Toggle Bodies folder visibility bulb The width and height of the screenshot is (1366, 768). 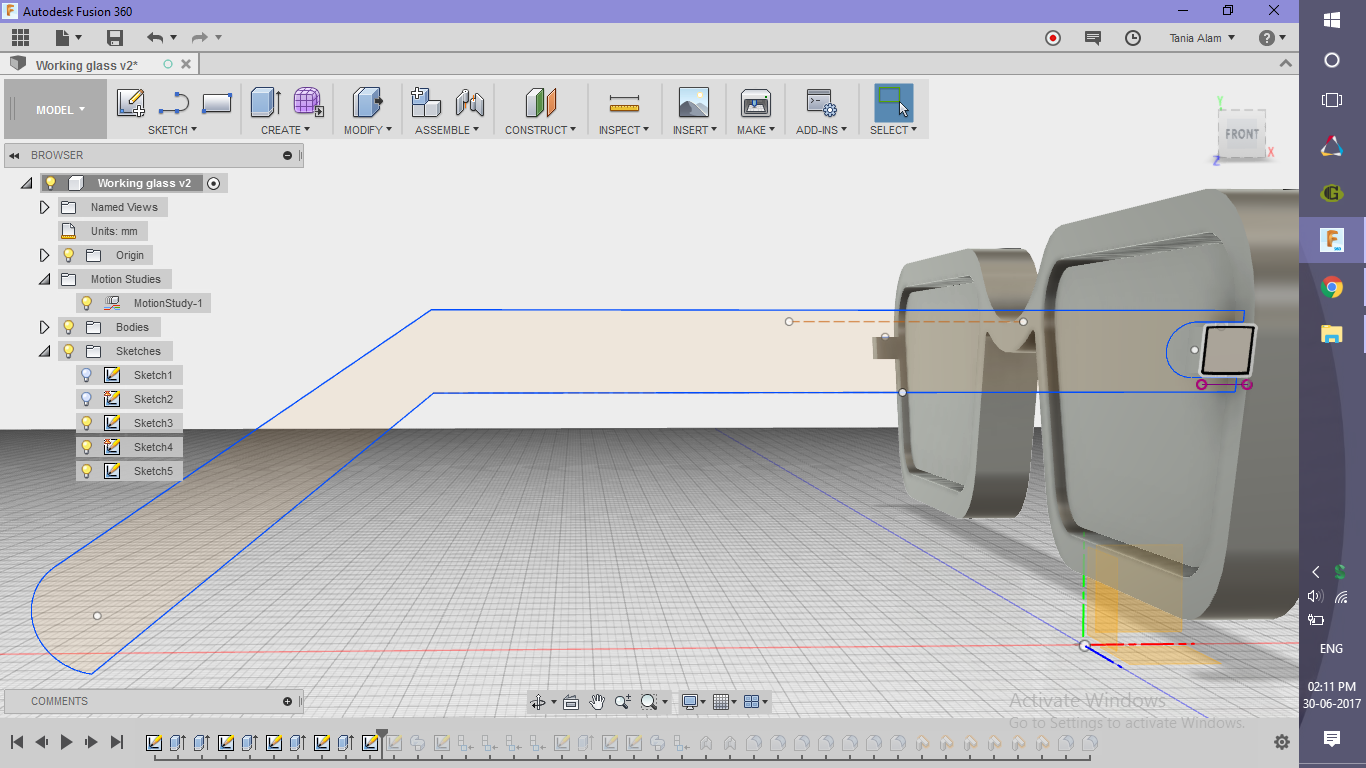coord(69,327)
